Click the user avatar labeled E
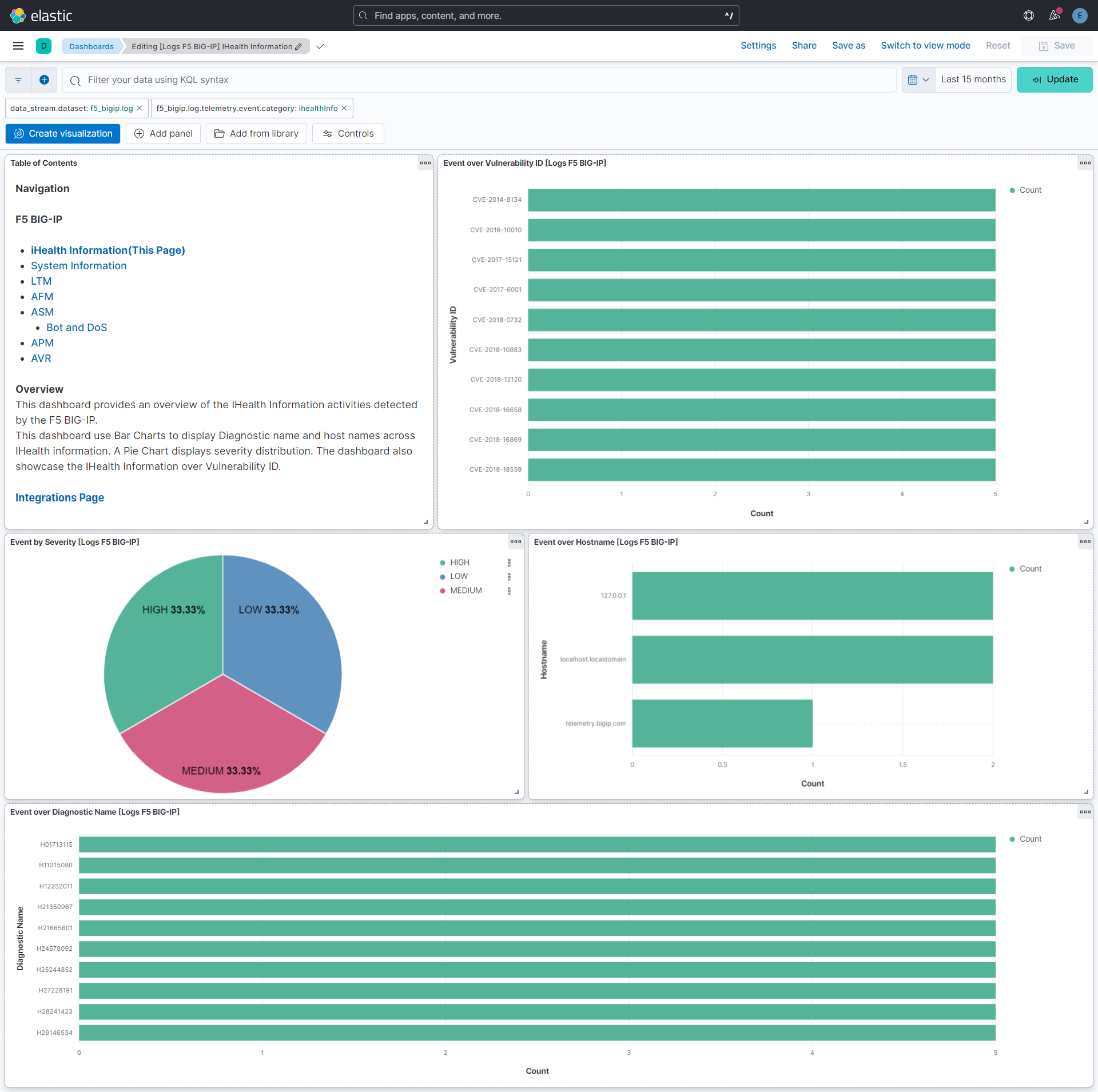Screen dimensions: 1098x1092 1080,15
